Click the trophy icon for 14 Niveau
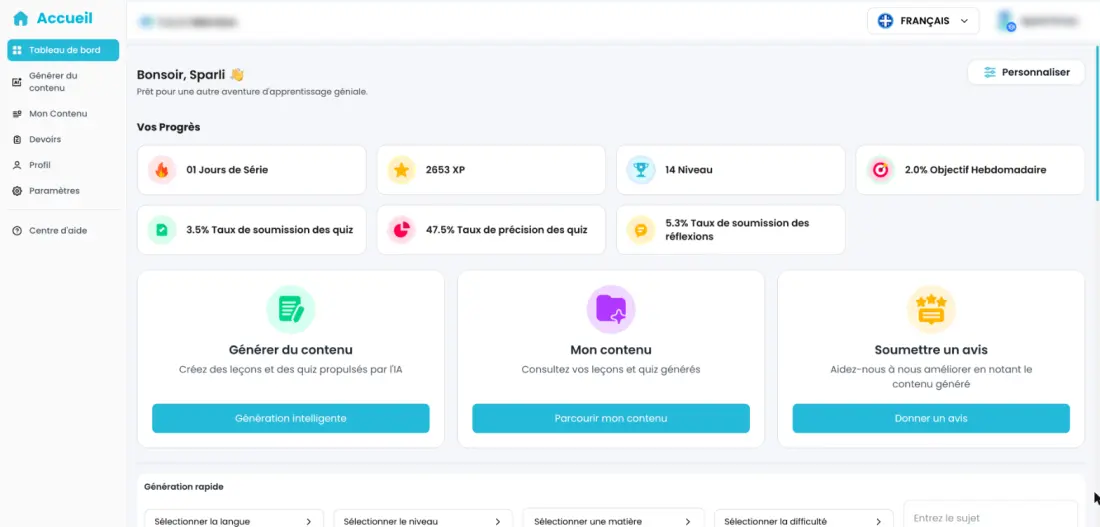 [641, 170]
